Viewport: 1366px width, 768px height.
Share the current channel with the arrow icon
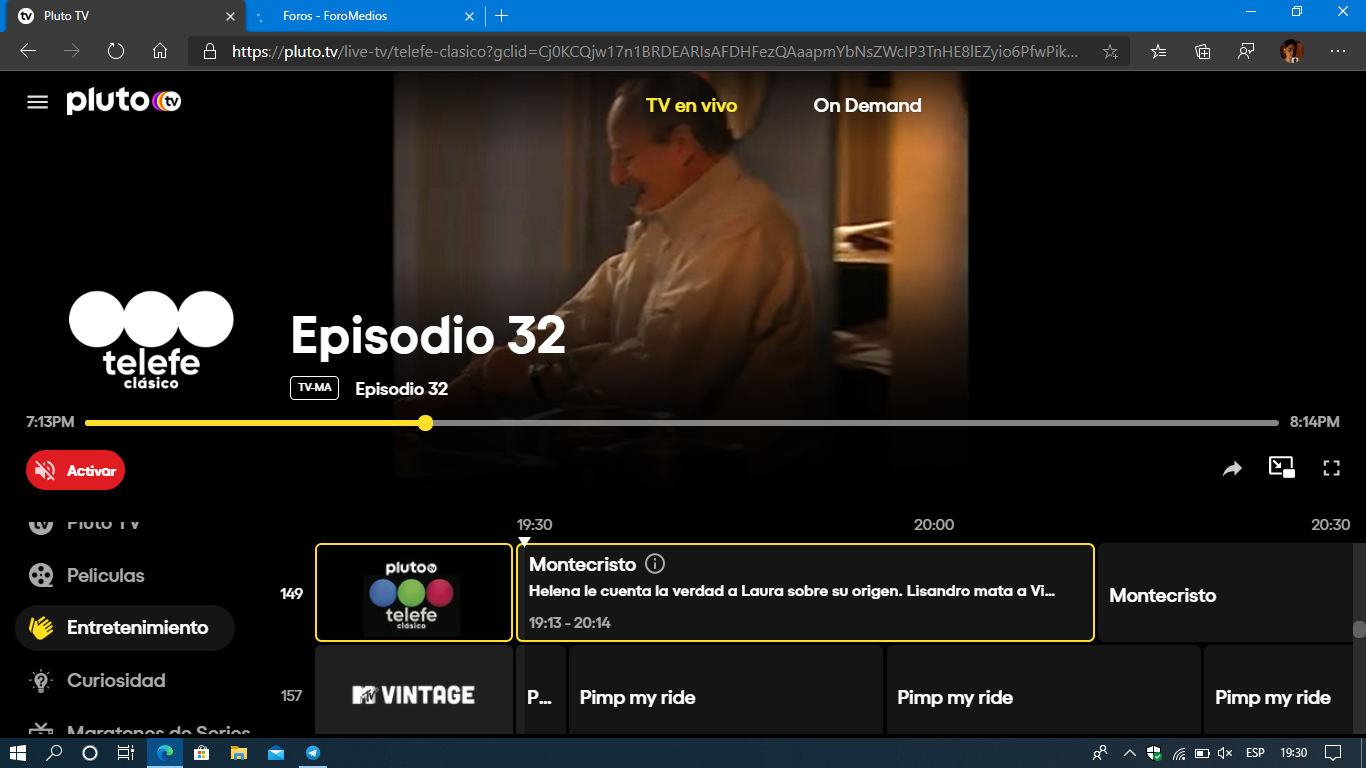(x=1232, y=468)
